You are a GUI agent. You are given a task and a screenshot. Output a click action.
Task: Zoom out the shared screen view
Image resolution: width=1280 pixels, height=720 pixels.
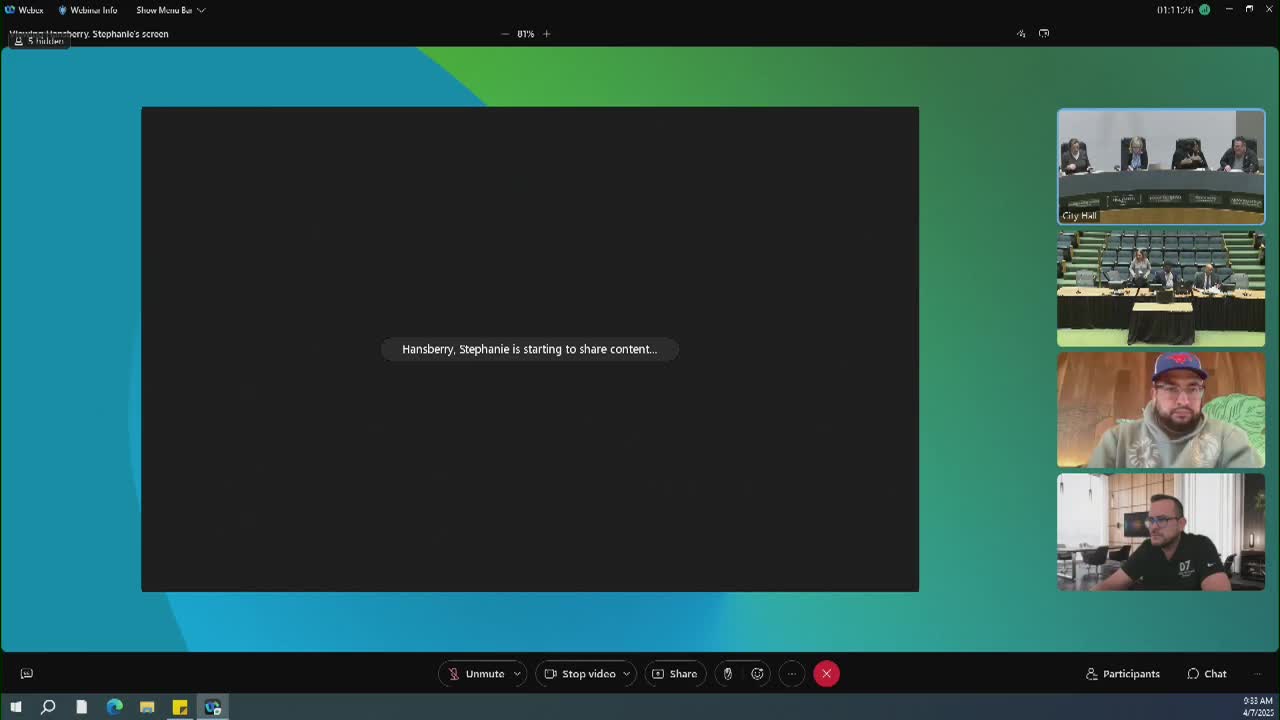tap(505, 34)
